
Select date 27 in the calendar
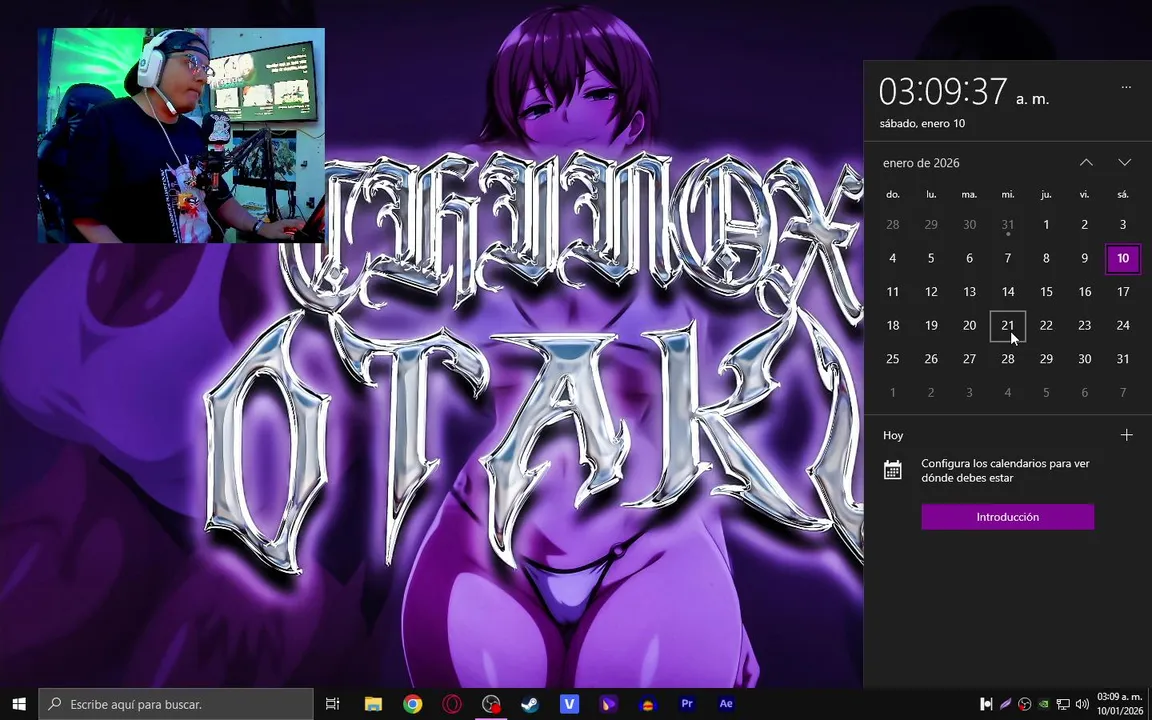969,359
